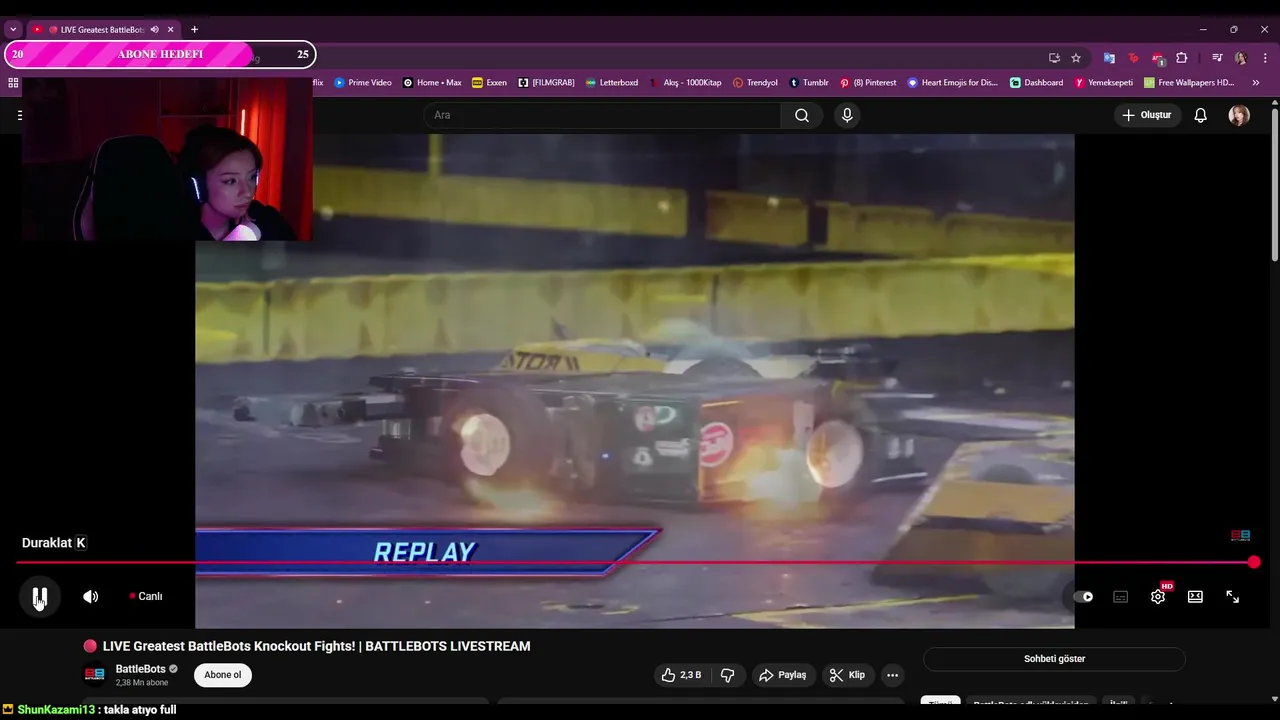
Task: Close the LIVE Greatest BattleBots tab
Action: 170,29
